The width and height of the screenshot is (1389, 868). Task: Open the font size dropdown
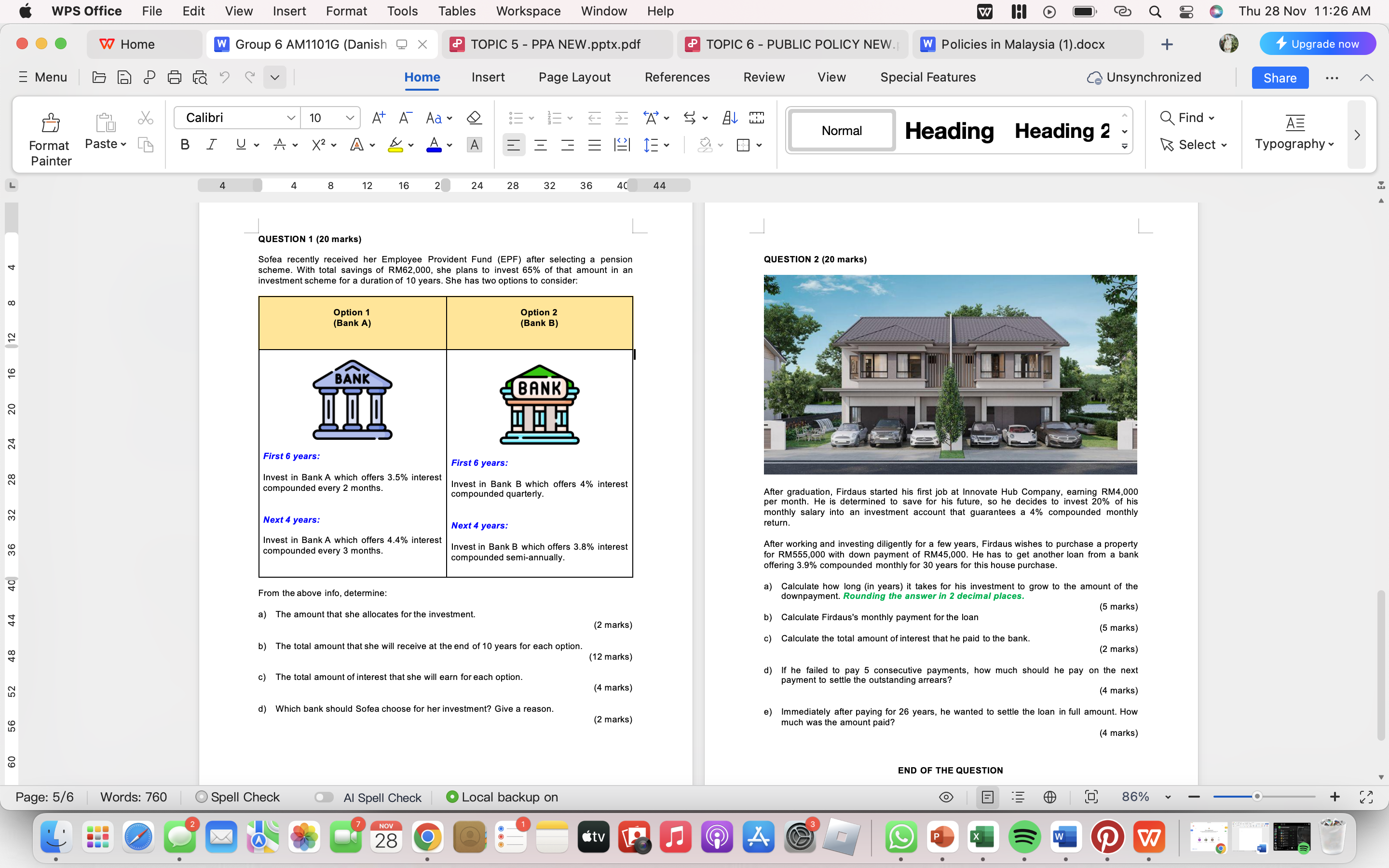(x=350, y=118)
